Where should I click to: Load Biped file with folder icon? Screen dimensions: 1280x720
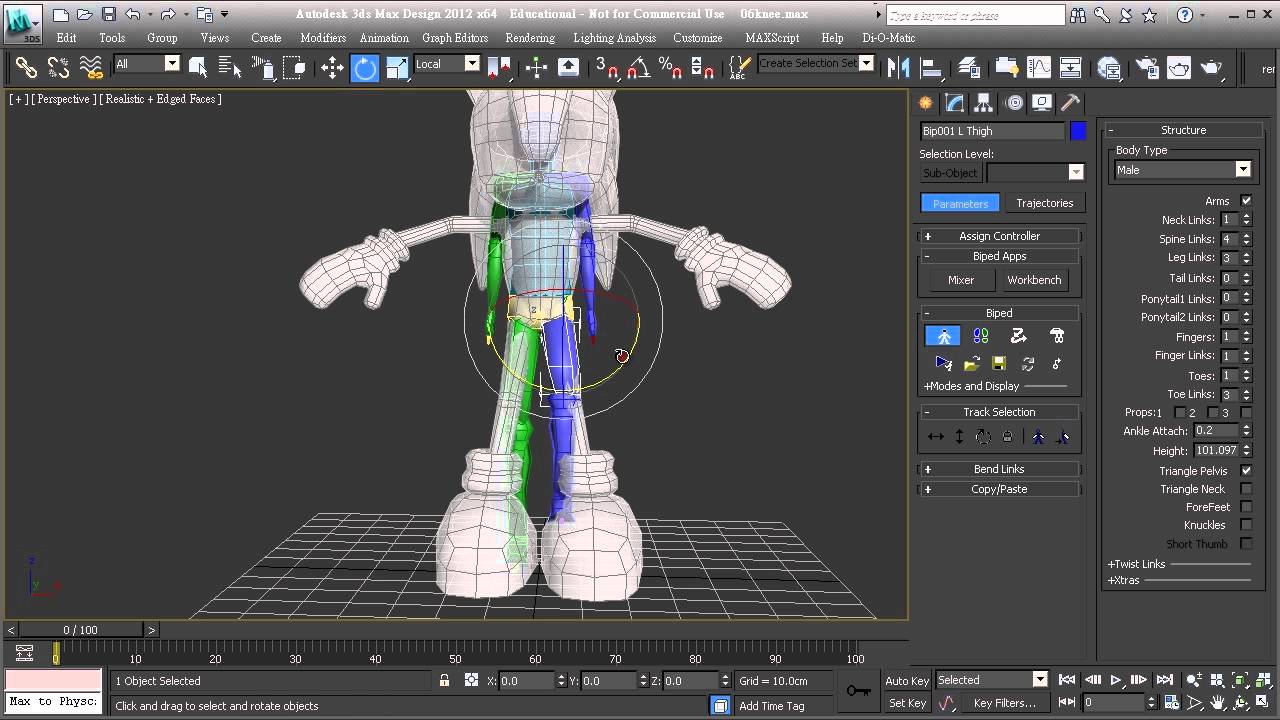[x=971, y=363]
